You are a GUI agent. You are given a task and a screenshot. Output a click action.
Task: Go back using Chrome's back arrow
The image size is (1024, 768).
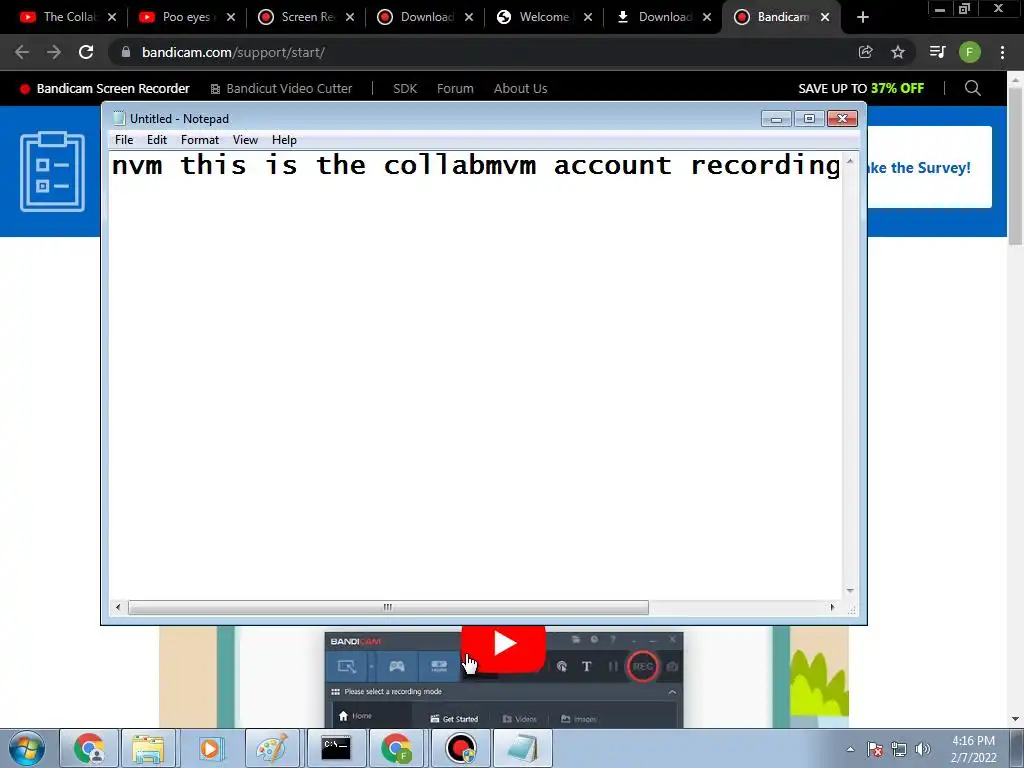click(x=22, y=52)
